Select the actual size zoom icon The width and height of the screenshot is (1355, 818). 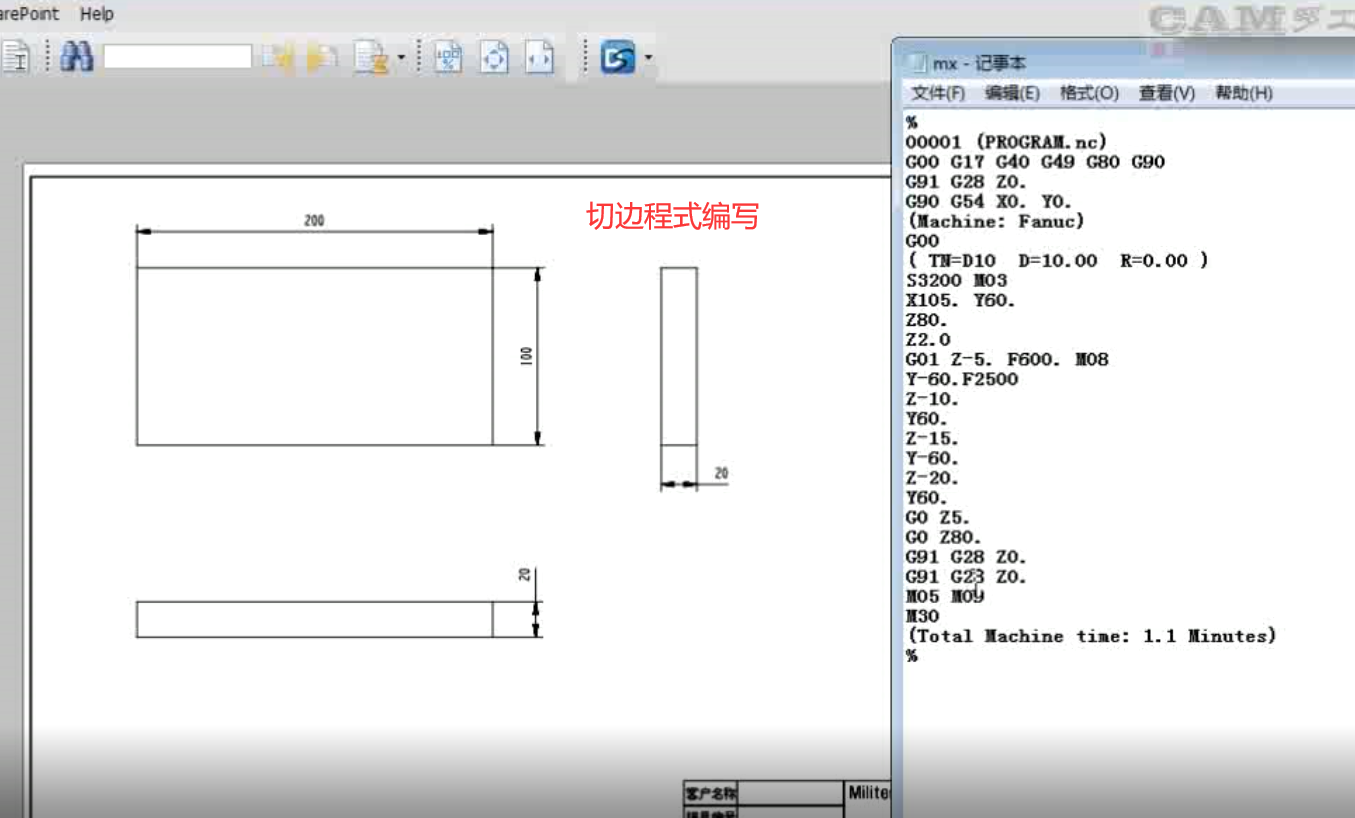pyautogui.click(x=449, y=57)
